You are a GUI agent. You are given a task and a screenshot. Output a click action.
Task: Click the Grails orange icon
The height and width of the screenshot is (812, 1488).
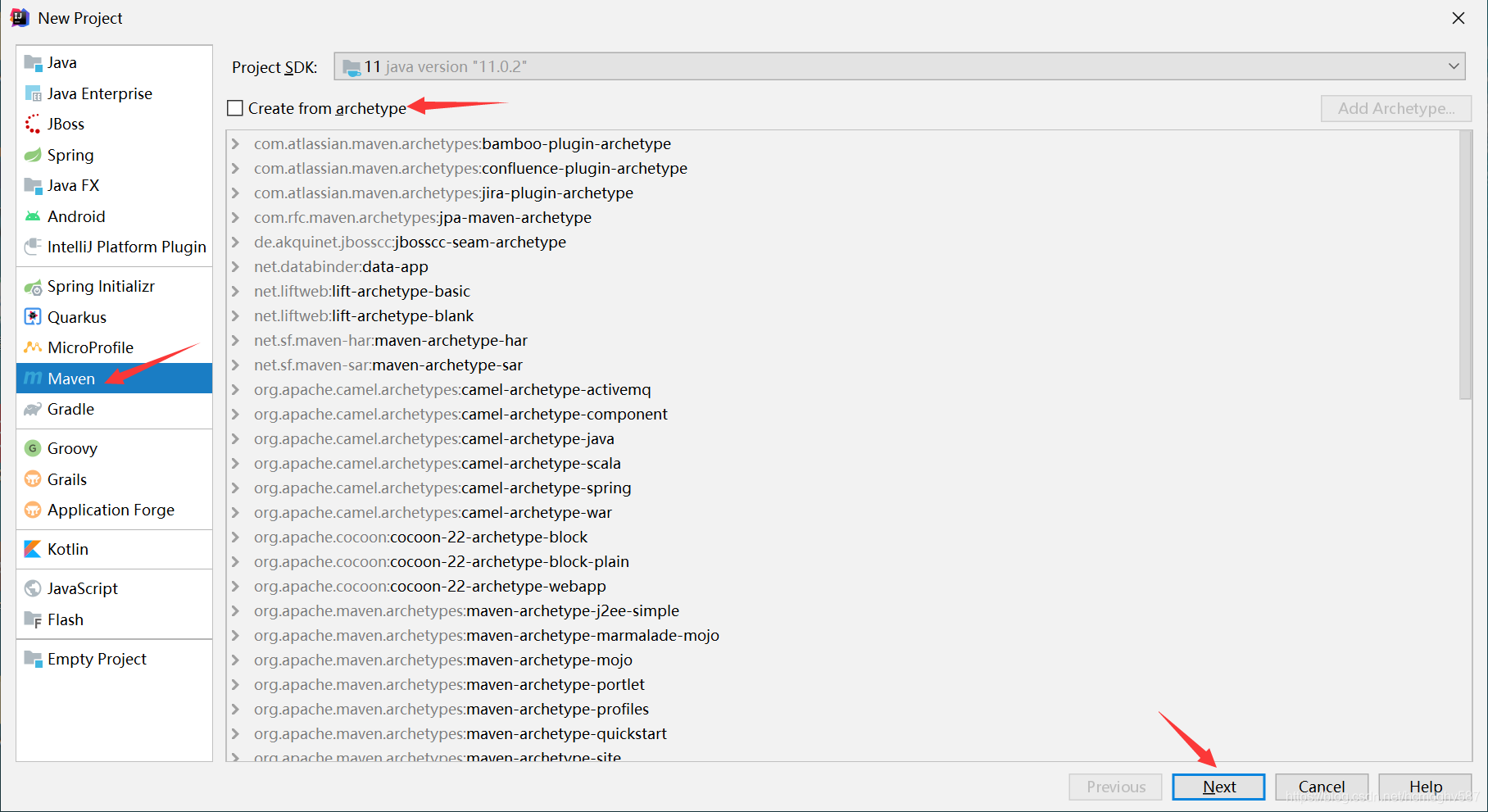(33, 479)
